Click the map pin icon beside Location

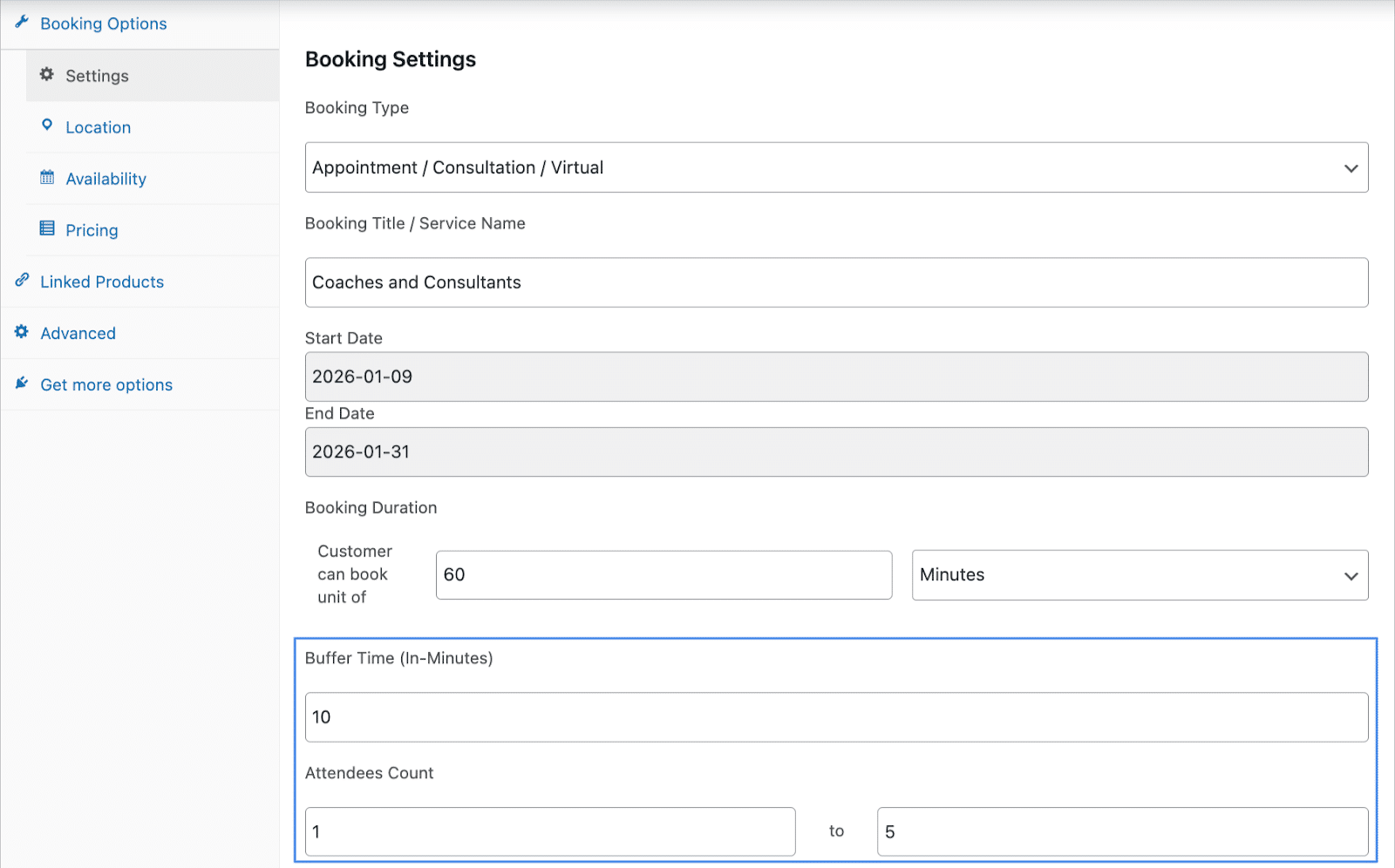(x=47, y=125)
